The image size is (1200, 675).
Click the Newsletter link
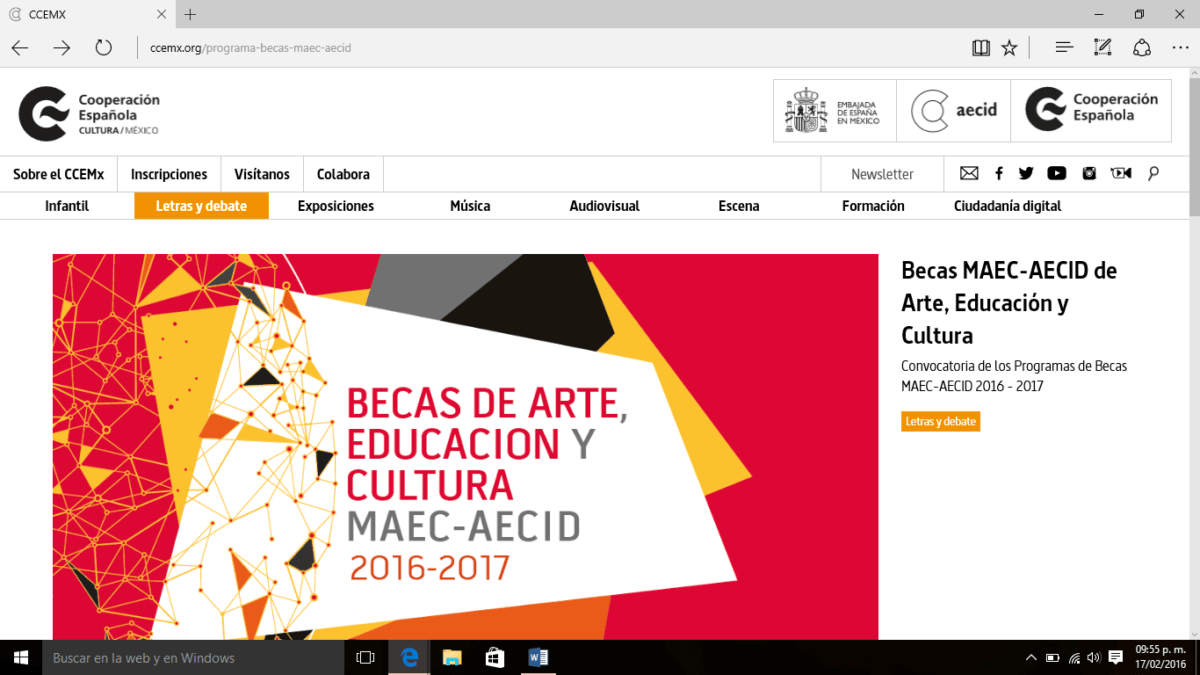click(882, 174)
